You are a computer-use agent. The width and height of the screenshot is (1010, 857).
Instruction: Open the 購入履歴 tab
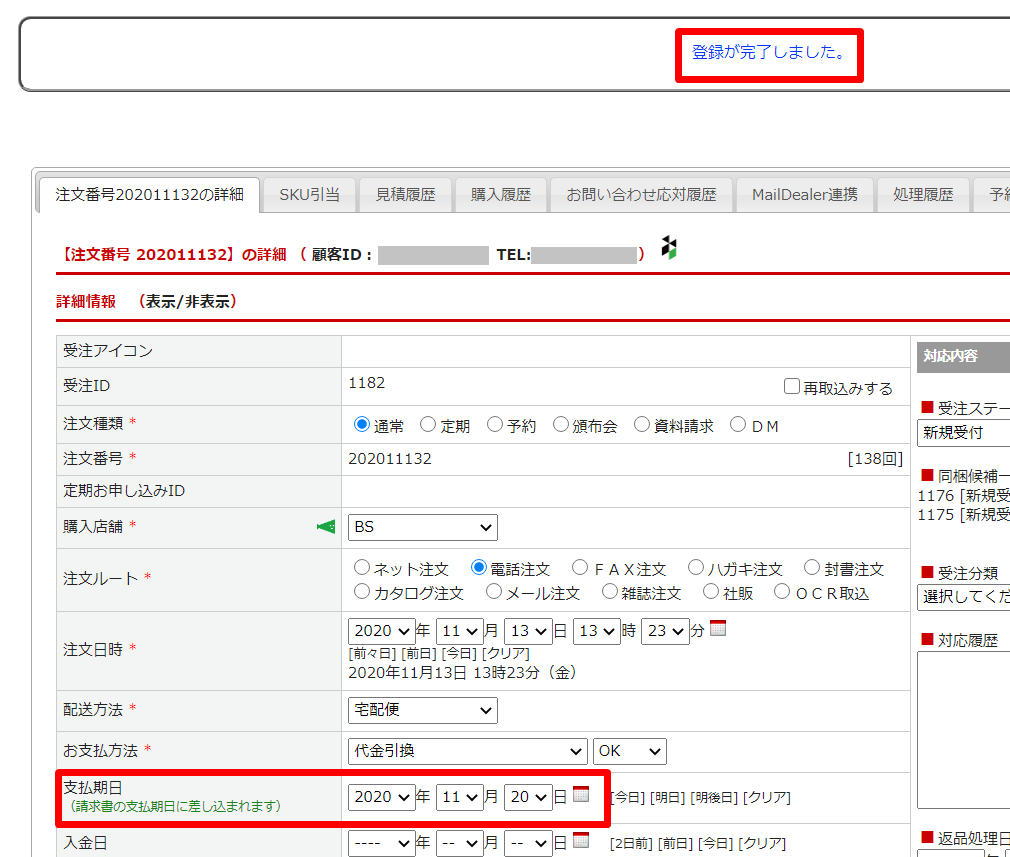click(x=500, y=195)
